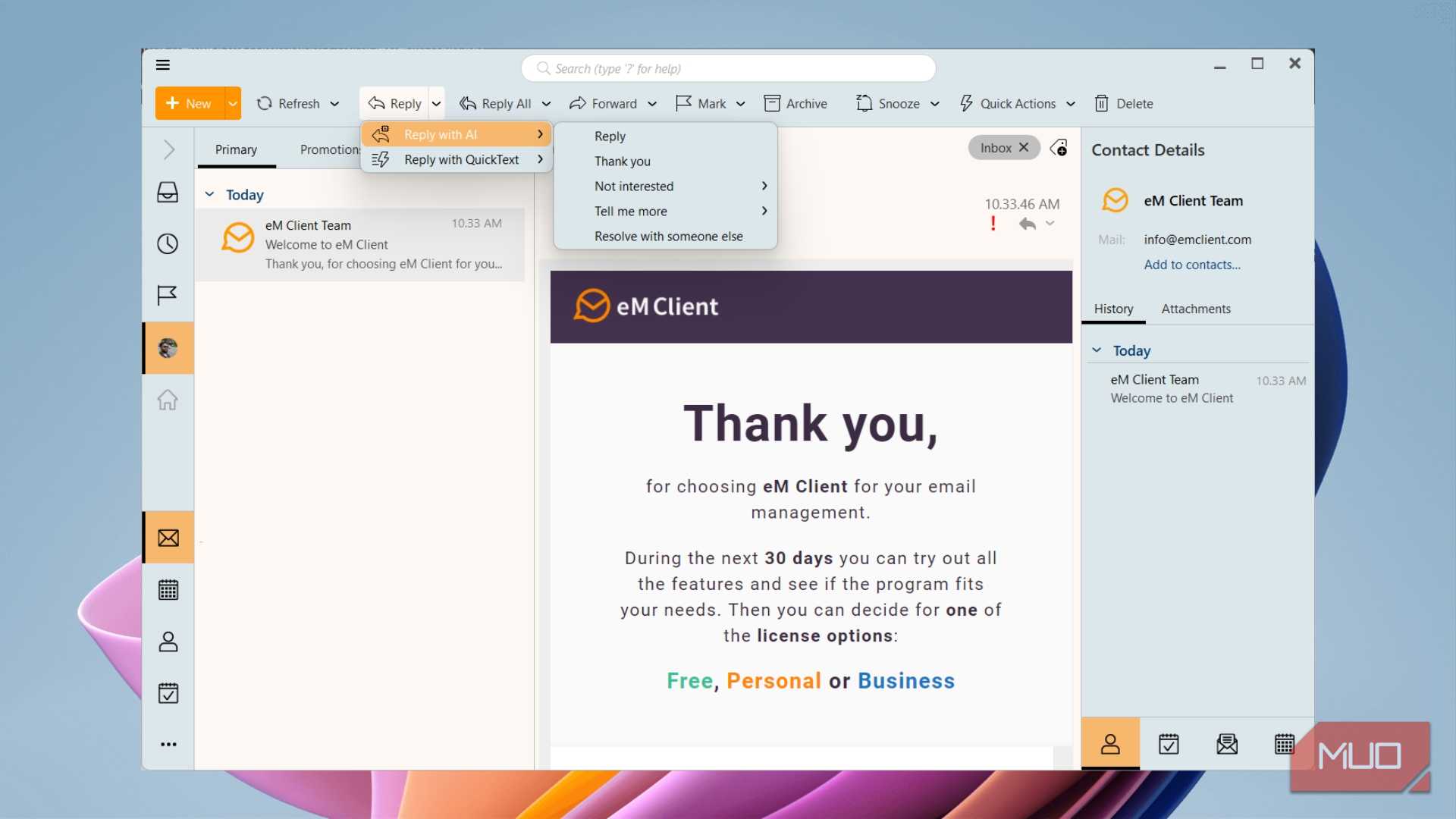The image size is (1456, 819).
Task: Click the Archive toolbar button
Action: (795, 104)
